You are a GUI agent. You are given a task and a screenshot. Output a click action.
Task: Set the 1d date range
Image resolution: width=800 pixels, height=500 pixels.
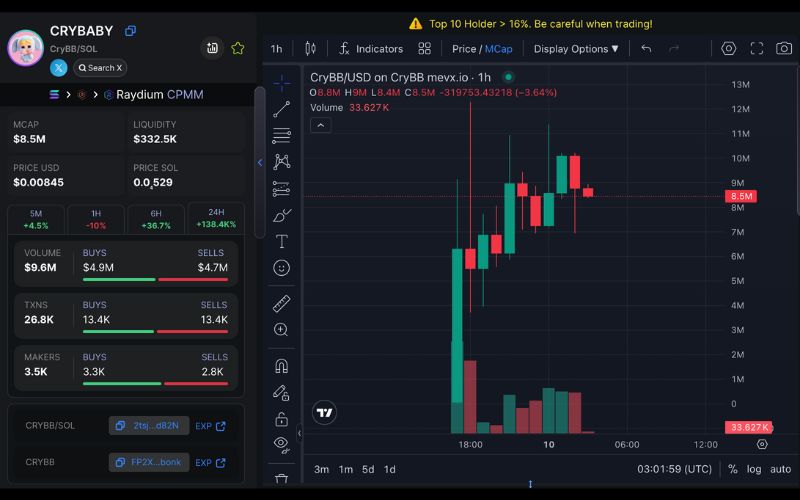390,469
